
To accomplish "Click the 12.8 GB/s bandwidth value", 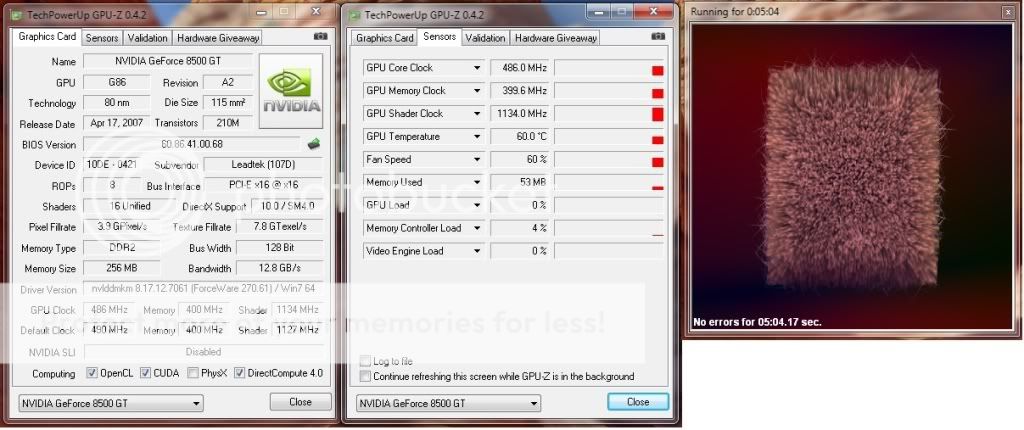I will pyautogui.click(x=280, y=268).
